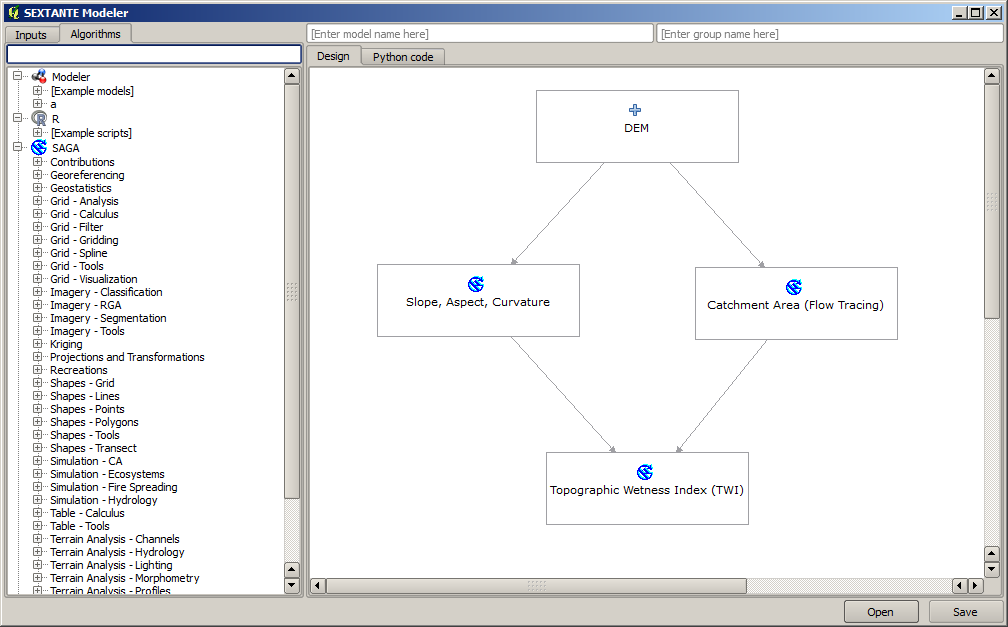Screen dimensions: 1008x627
Task: Expand the [Example models] folder
Action: tap(38, 91)
